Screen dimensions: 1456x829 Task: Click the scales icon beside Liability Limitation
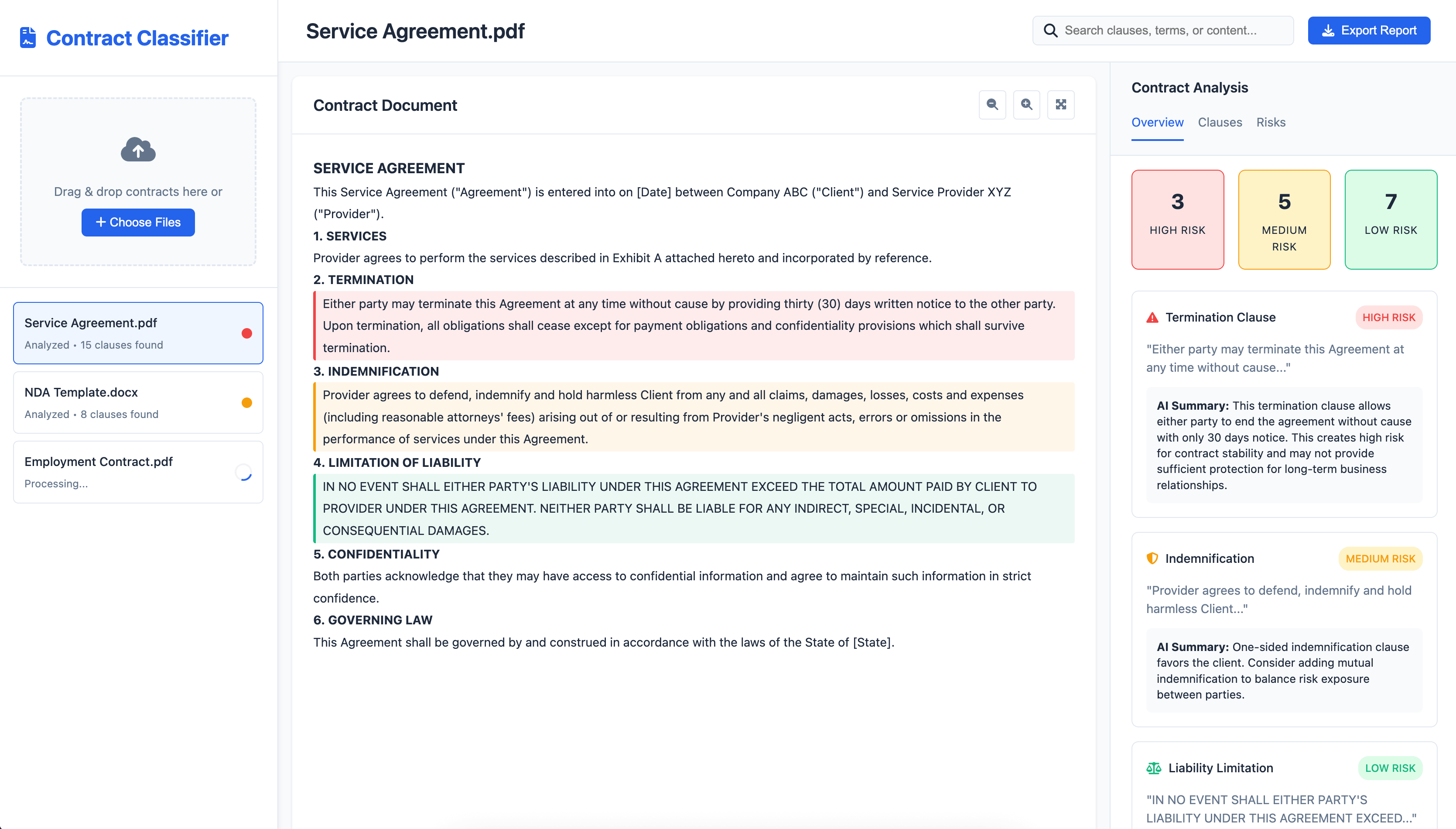coord(1153,767)
